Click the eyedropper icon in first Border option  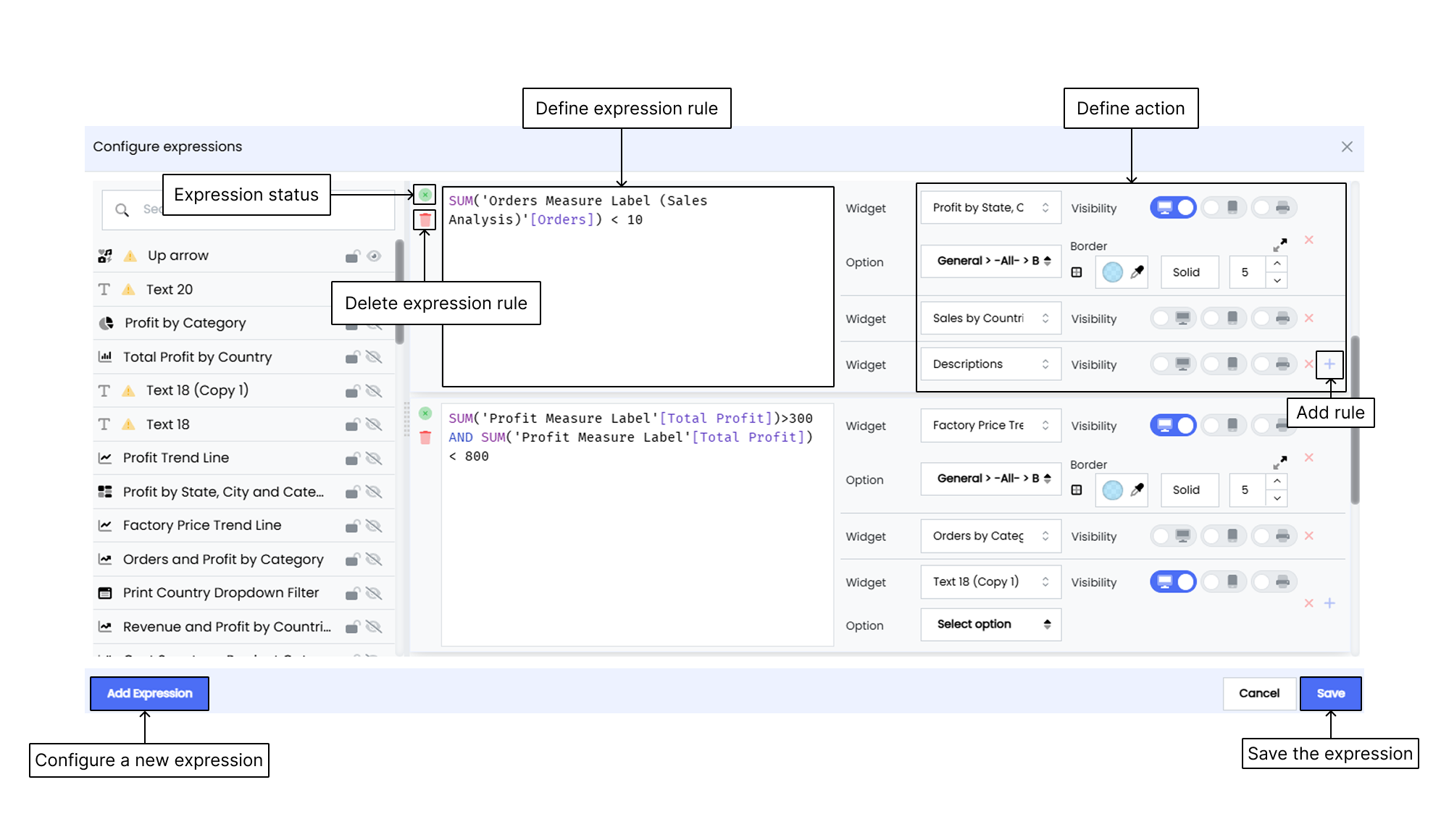tap(1137, 272)
